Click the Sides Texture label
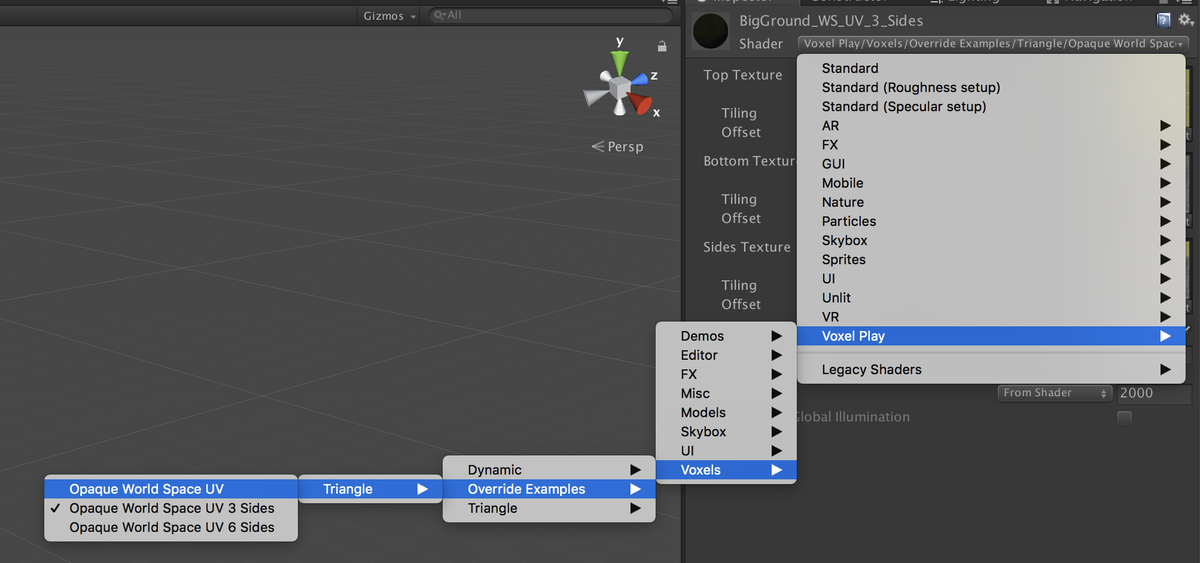This screenshot has width=1200, height=563. [747, 247]
